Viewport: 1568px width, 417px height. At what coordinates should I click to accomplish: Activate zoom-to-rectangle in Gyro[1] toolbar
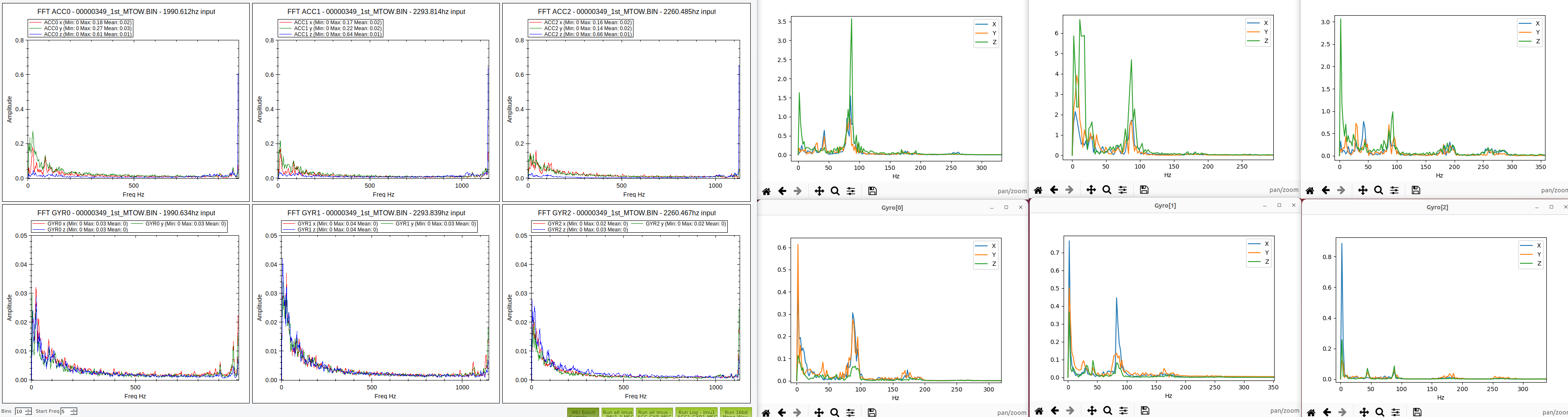click(1108, 411)
